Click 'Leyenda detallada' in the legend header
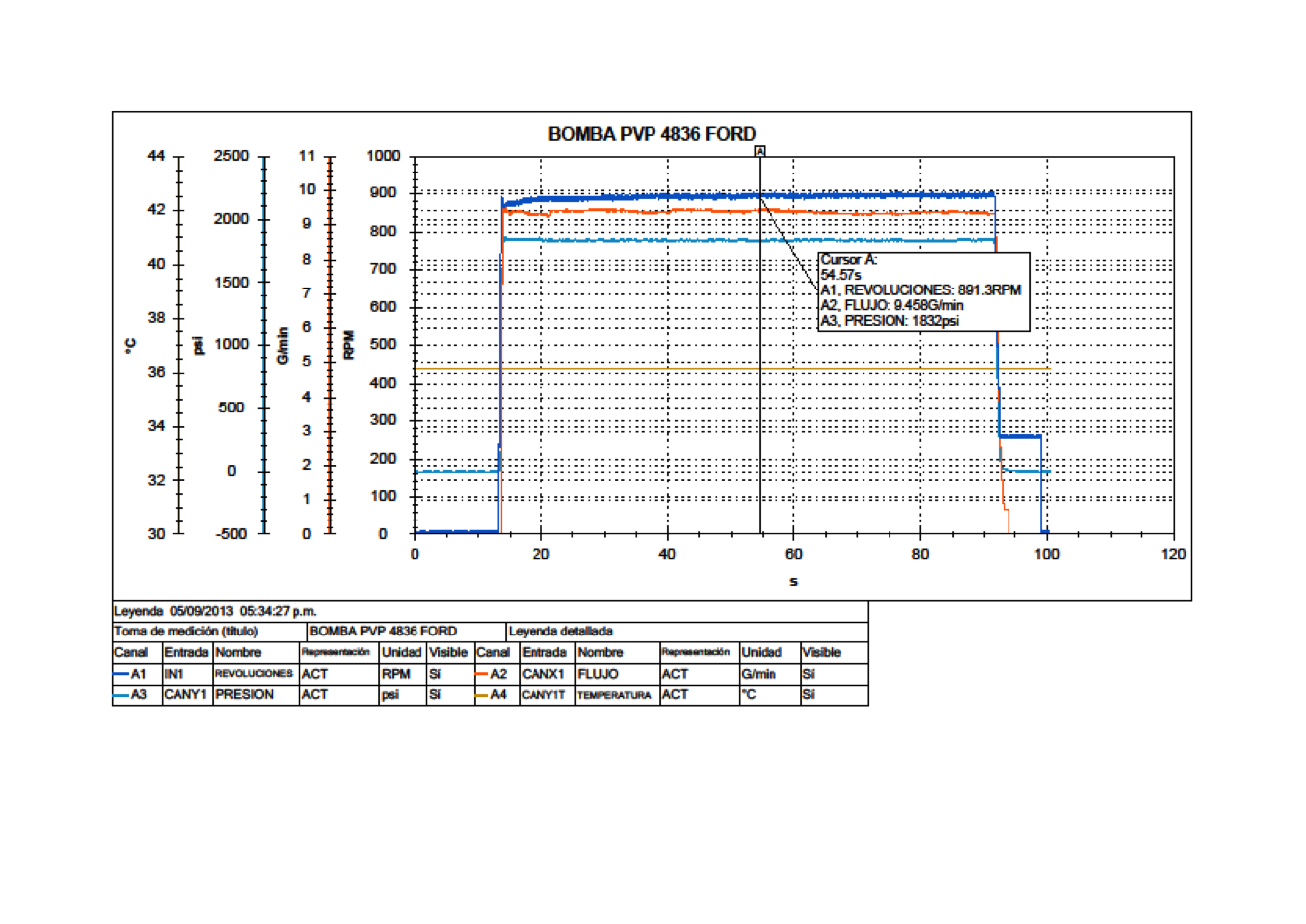Image resolution: width=1306 pixels, height=924 pixels. [560, 632]
